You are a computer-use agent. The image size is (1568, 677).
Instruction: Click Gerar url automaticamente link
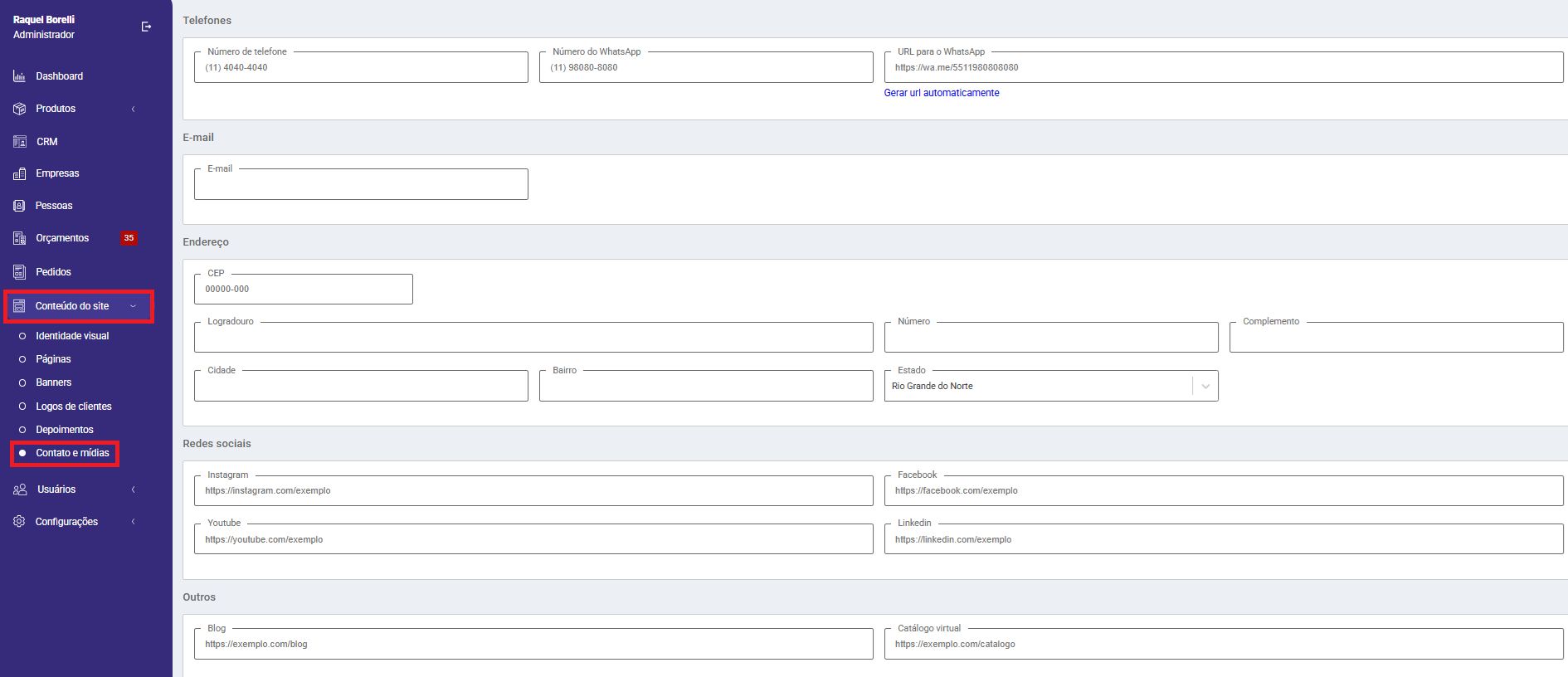(942, 93)
